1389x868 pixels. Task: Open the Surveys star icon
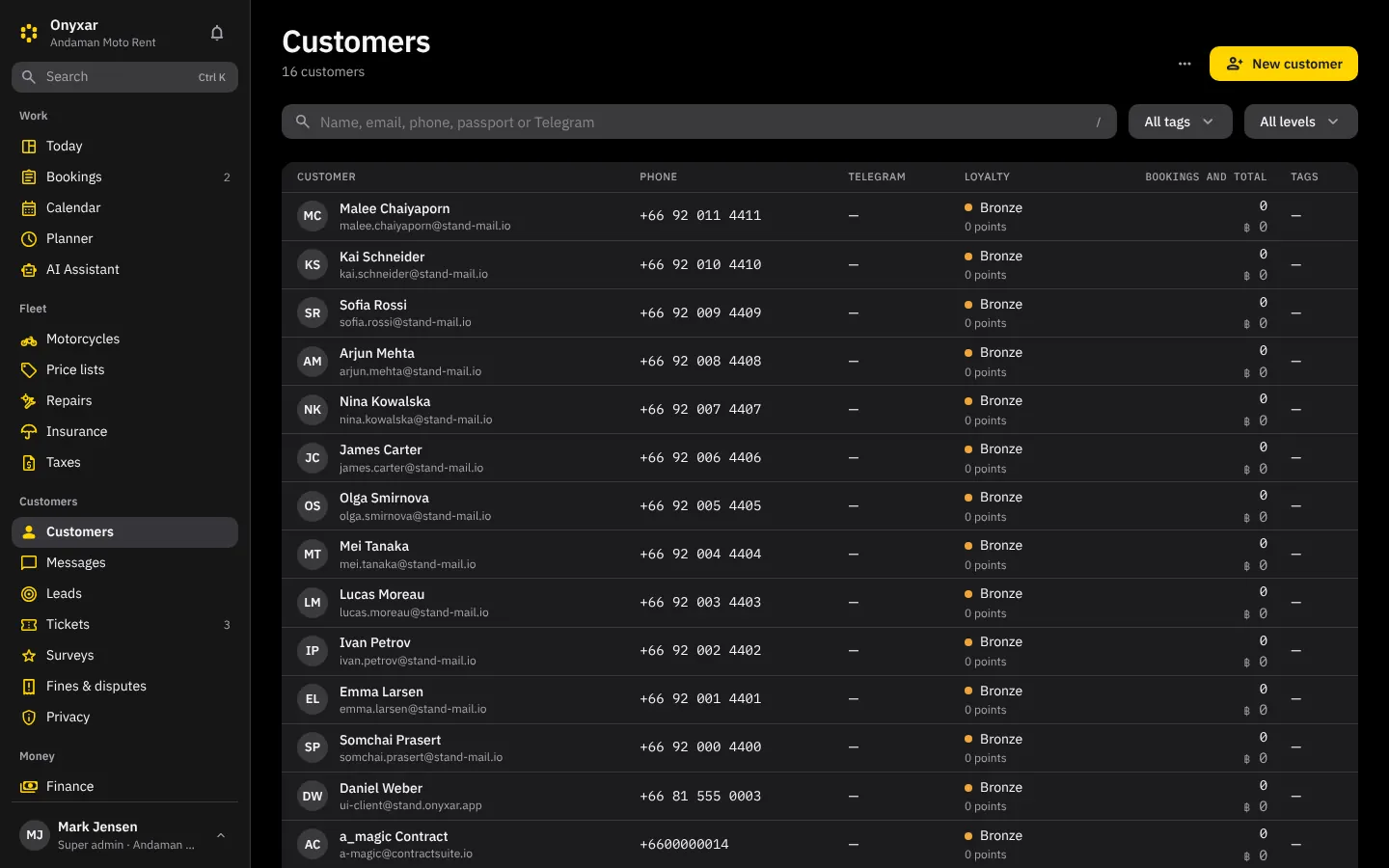(x=29, y=656)
